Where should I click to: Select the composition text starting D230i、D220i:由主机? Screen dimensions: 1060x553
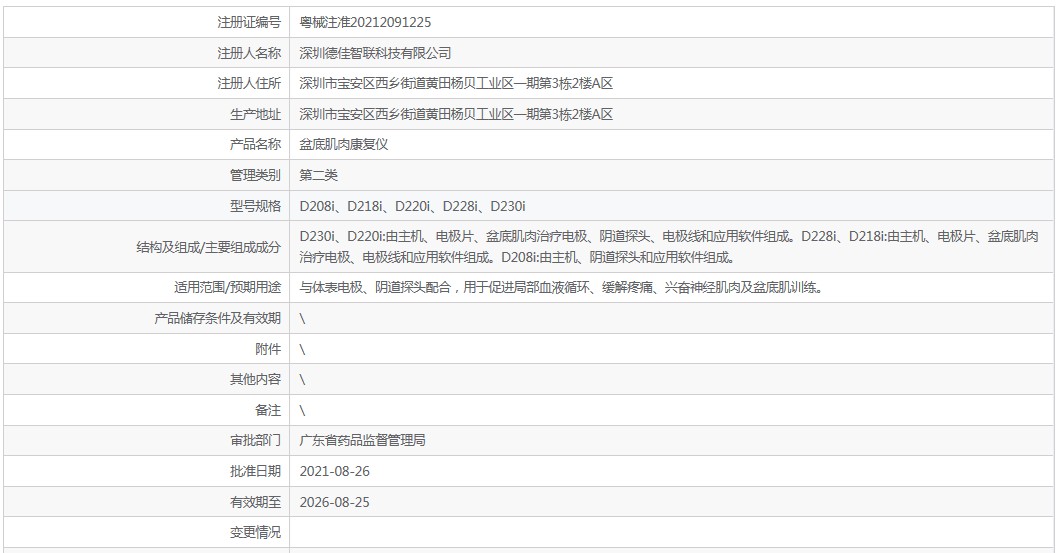point(669,247)
